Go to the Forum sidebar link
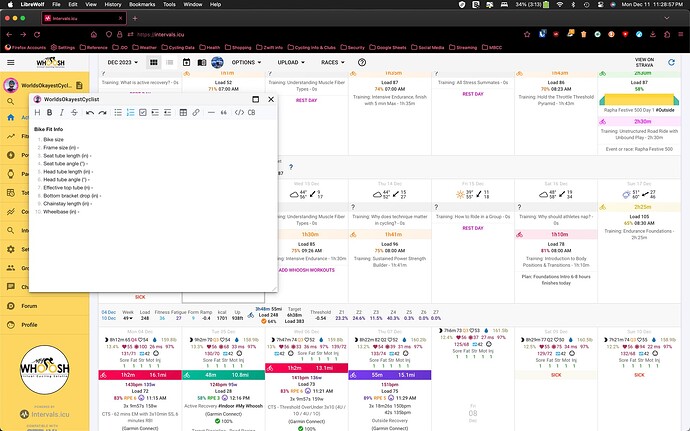 tap(29, 306)
